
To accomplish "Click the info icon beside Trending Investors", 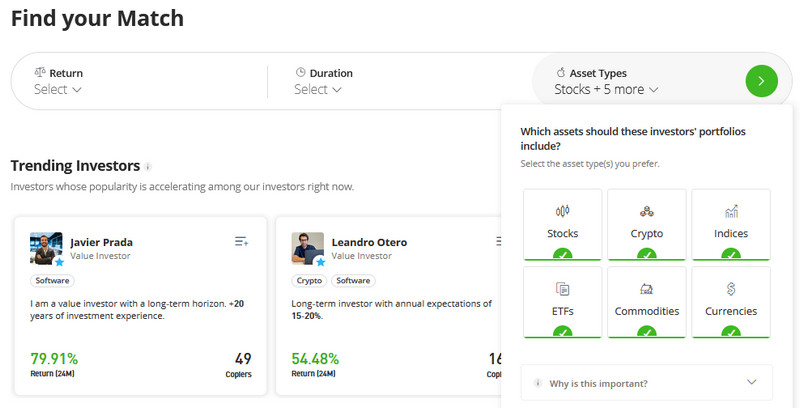I will [148, 167].
